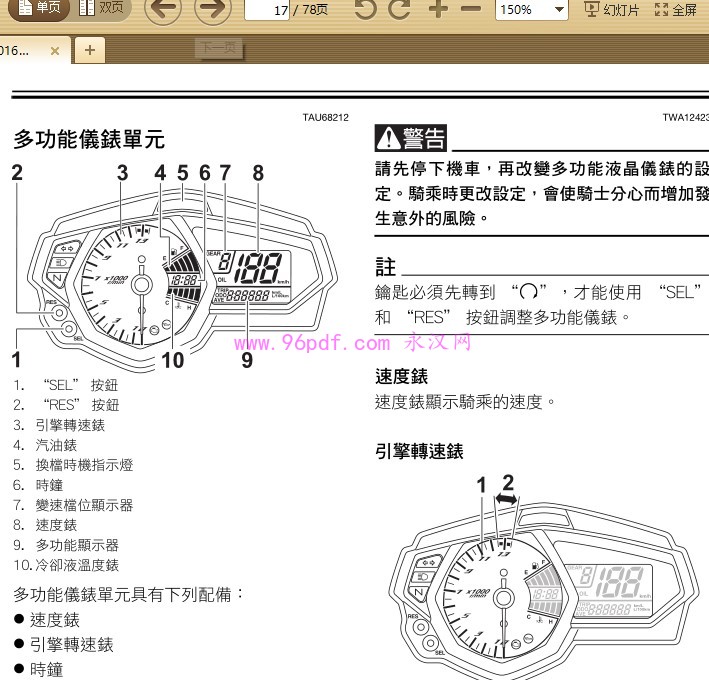This screenshot has width=709, height=680.
Task: Select the open document tab
Action: [20, 49]
